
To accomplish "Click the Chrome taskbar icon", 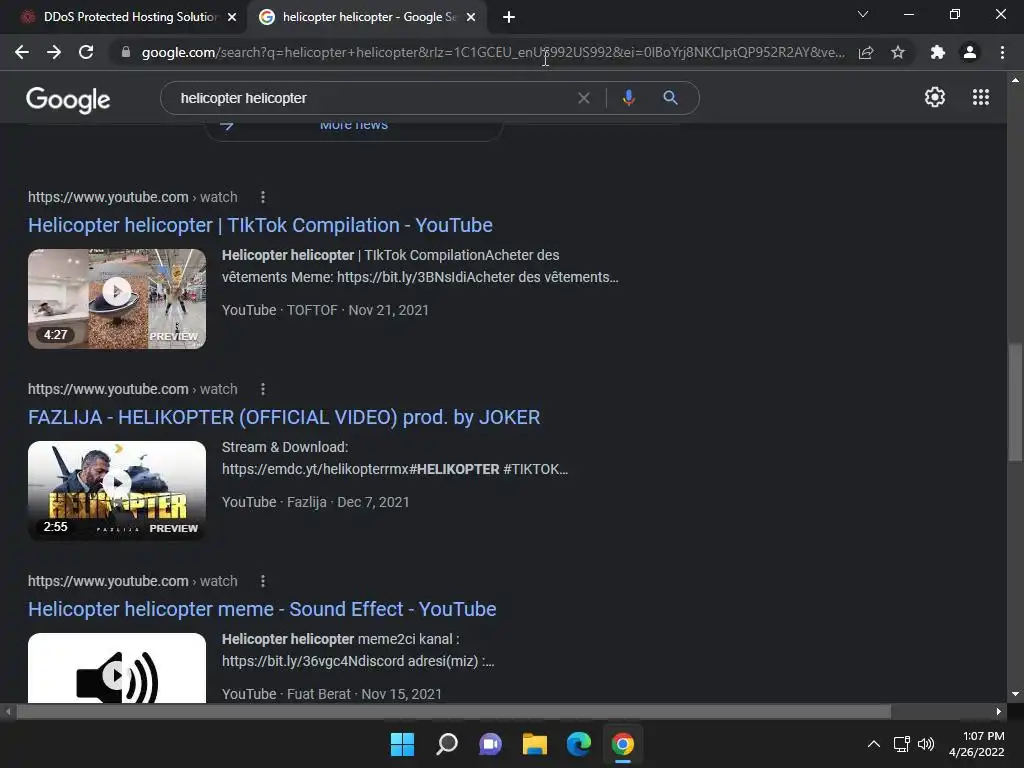I will 622,744.
